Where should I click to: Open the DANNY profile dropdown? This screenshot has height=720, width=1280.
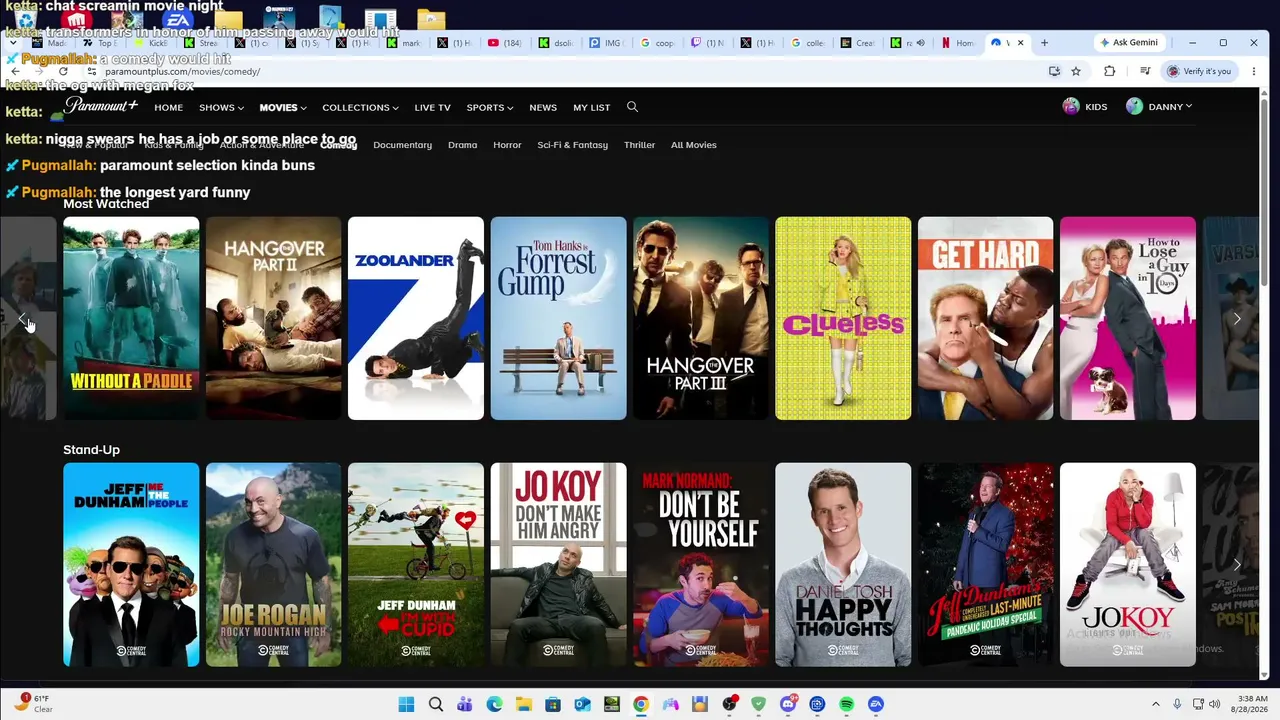coord(1159,106)
